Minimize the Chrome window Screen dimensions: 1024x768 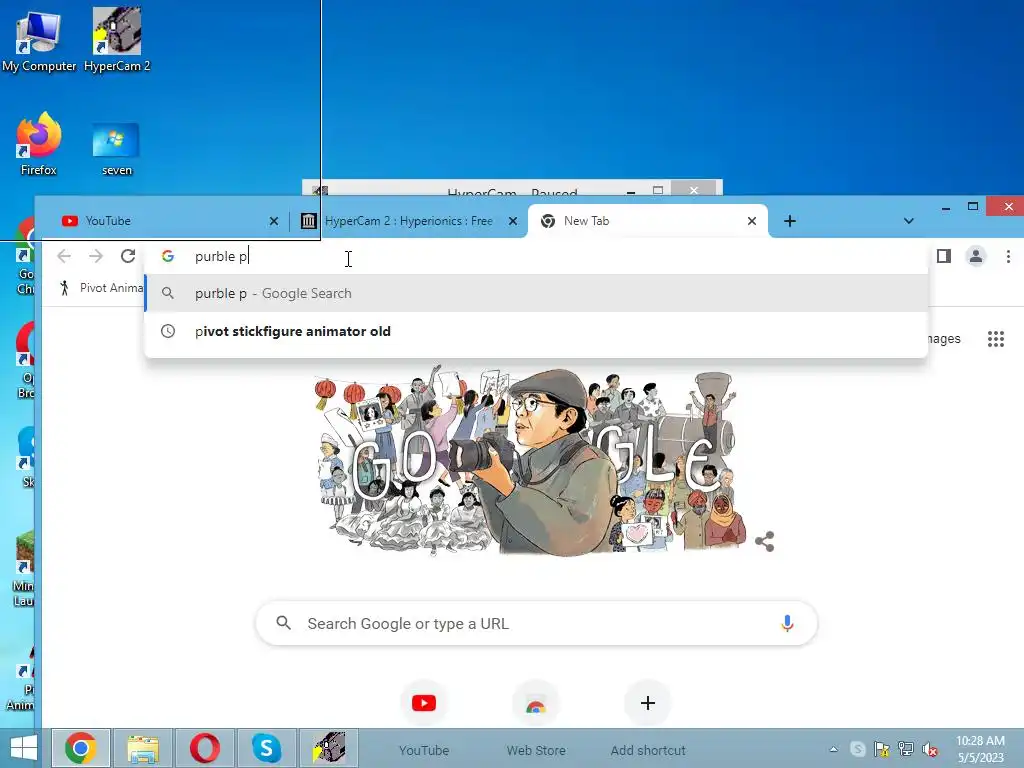point(946,207)
